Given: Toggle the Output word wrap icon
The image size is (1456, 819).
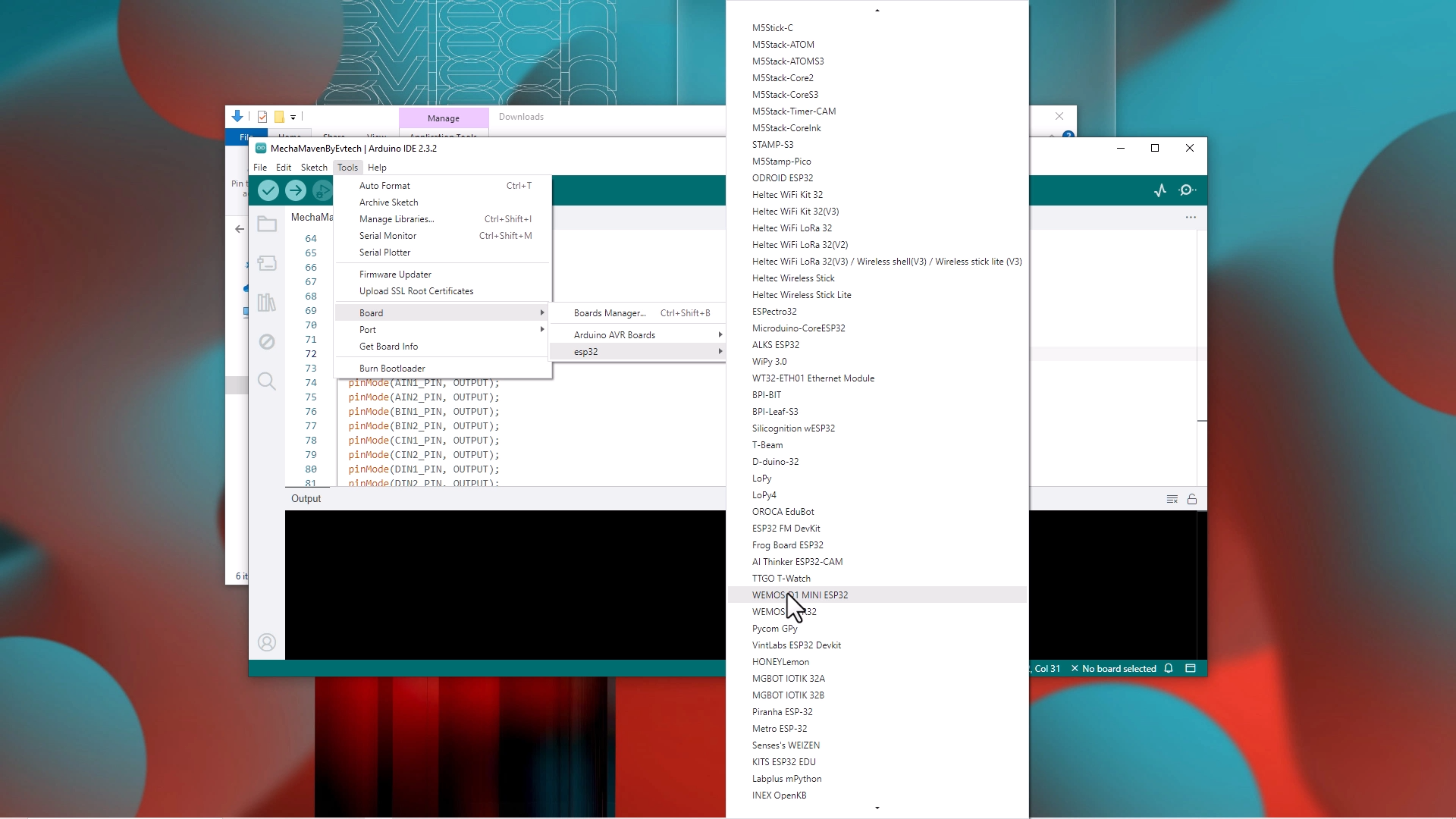Looking at the screenshot, I should coord(1172,499).
